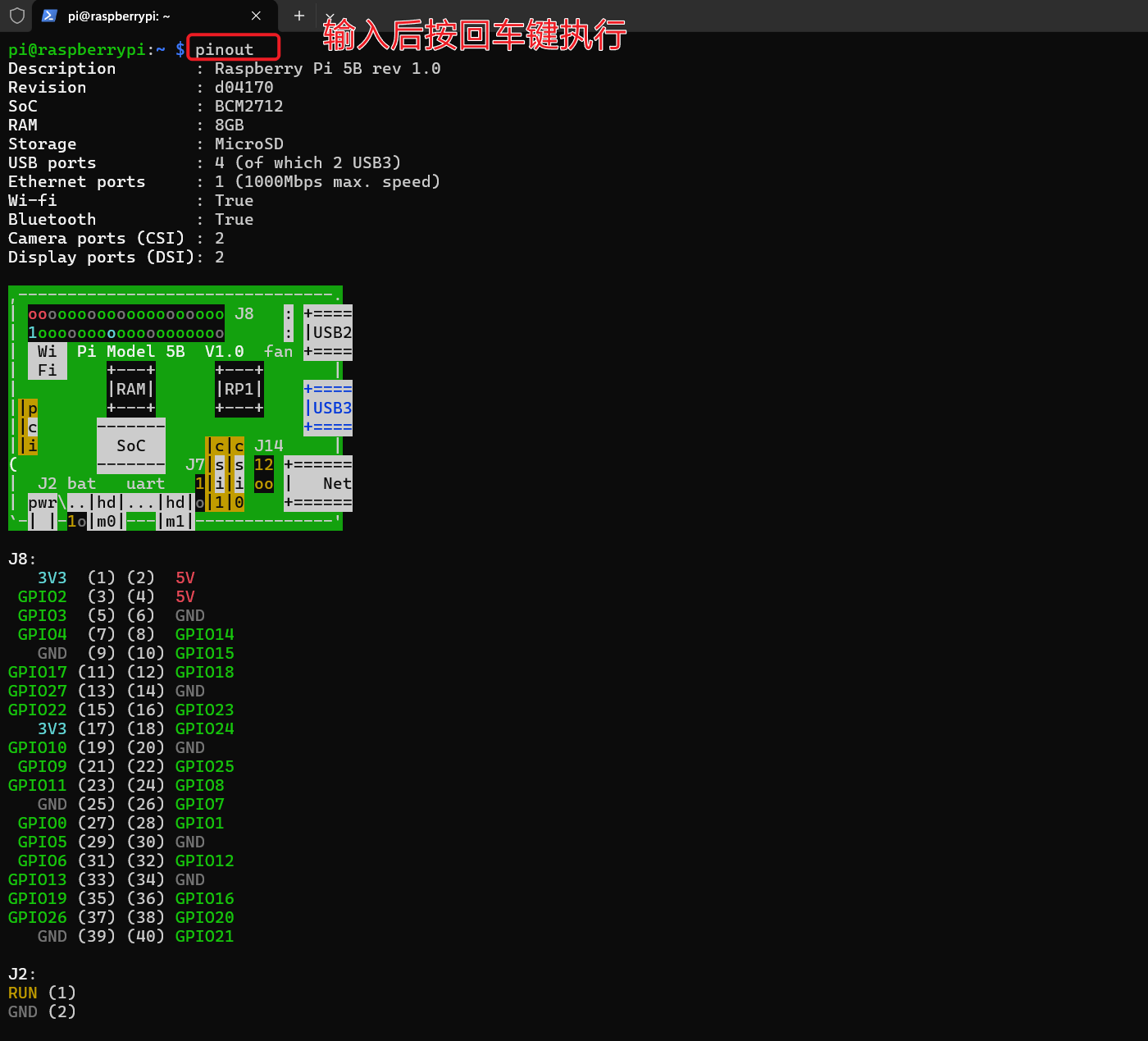Screen dimensions: 1148x1041
Task: Click the RAM value 8GB
Action: pyautogui.click(x=230, y=126)
